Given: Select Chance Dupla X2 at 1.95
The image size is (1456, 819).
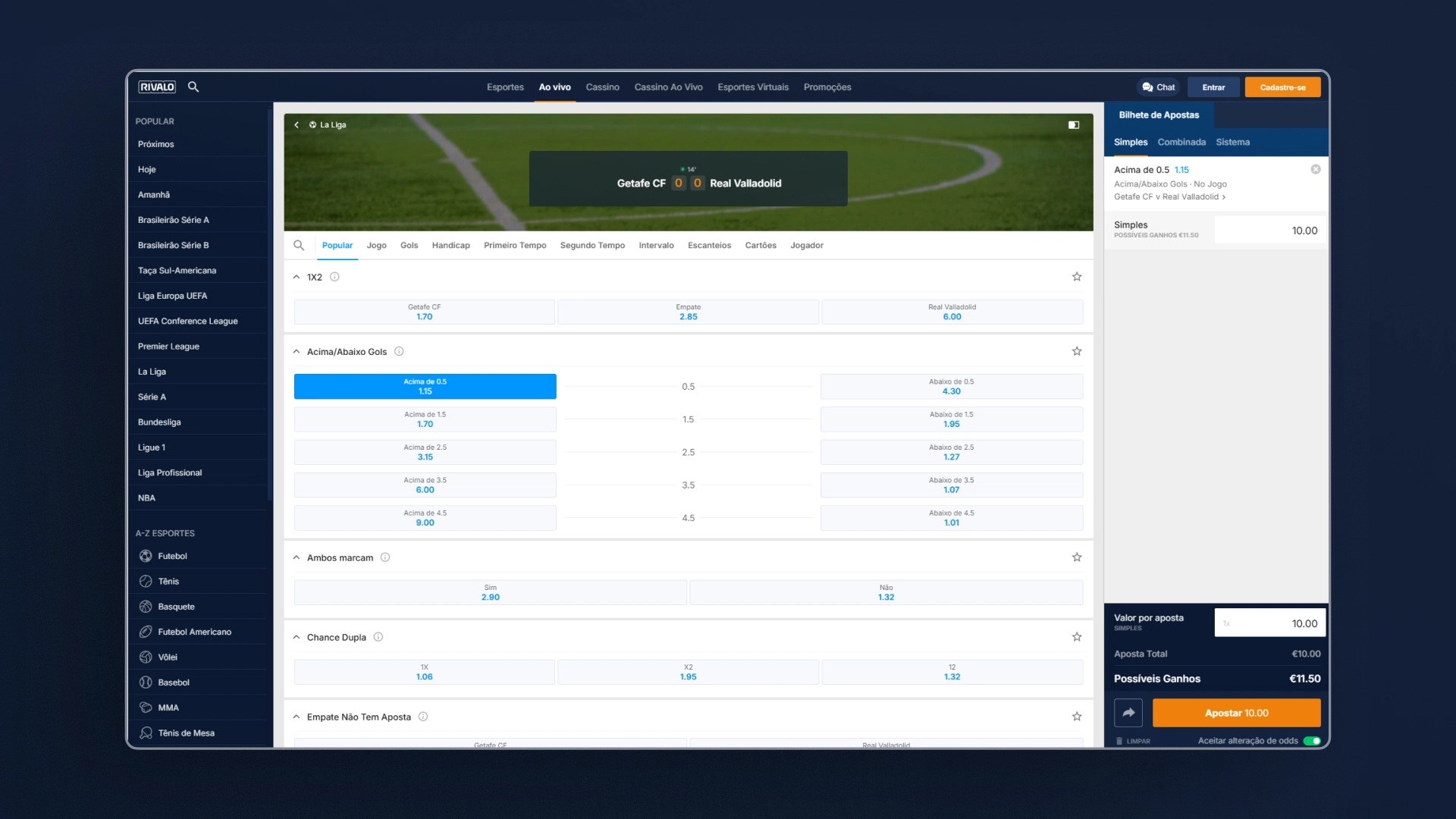Looking at the screenshot, I should pyautogui.click(x=688, y=672).
